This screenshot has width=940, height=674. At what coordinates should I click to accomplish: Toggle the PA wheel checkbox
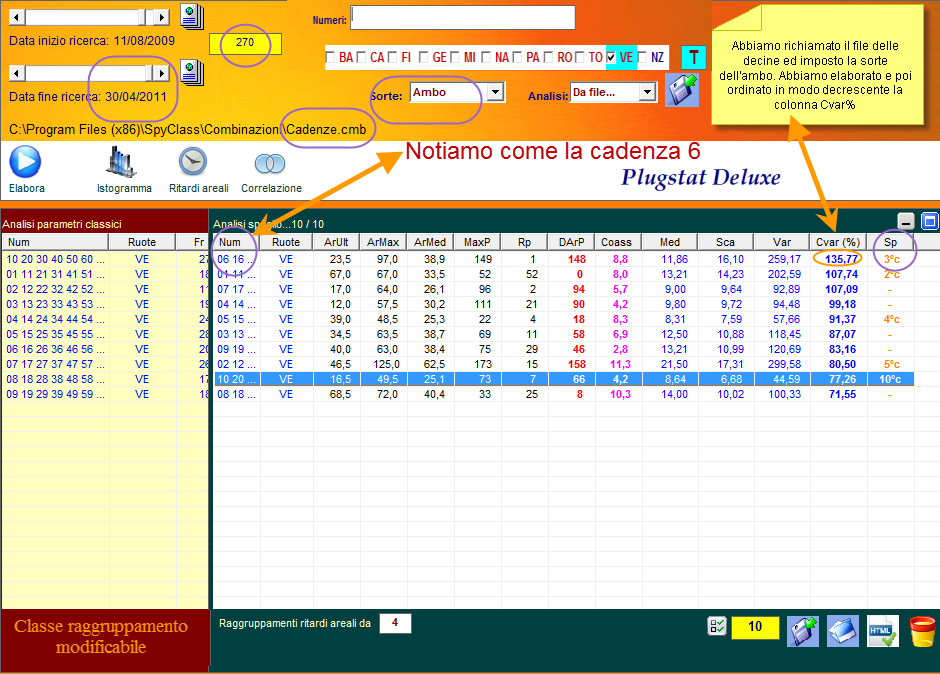[x=517, y=58]
